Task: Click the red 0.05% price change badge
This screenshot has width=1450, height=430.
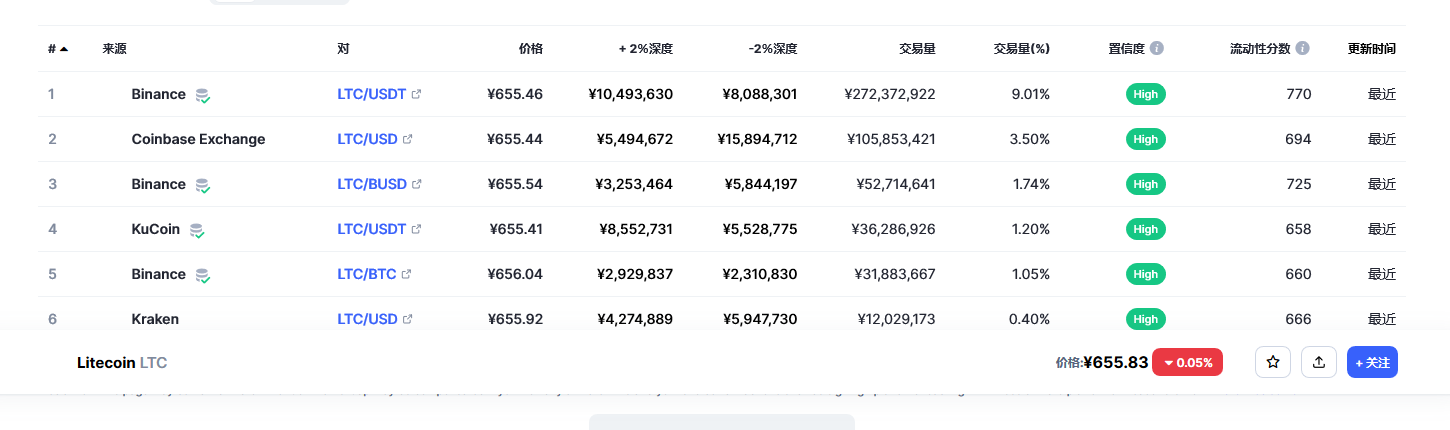Action: [1187, 362]
